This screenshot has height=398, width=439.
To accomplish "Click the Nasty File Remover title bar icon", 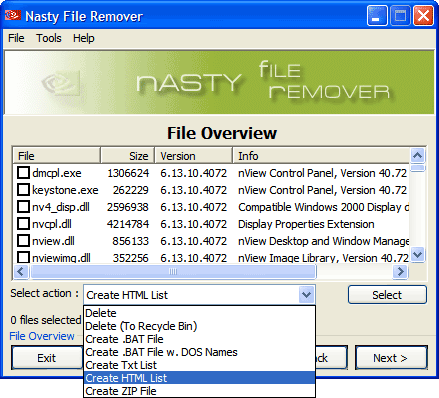I will click(x=13, y=15).
